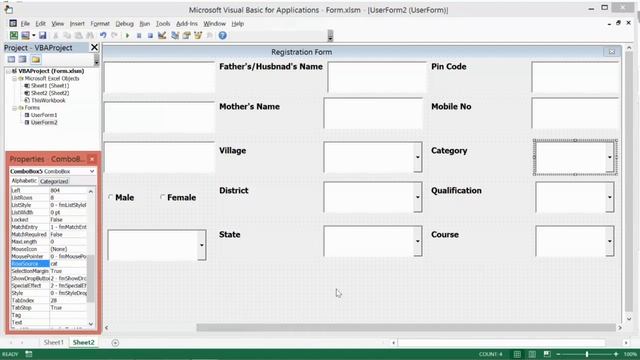The image size is (640, 360).
Task: Open the View menu
Action: (58, 24)
